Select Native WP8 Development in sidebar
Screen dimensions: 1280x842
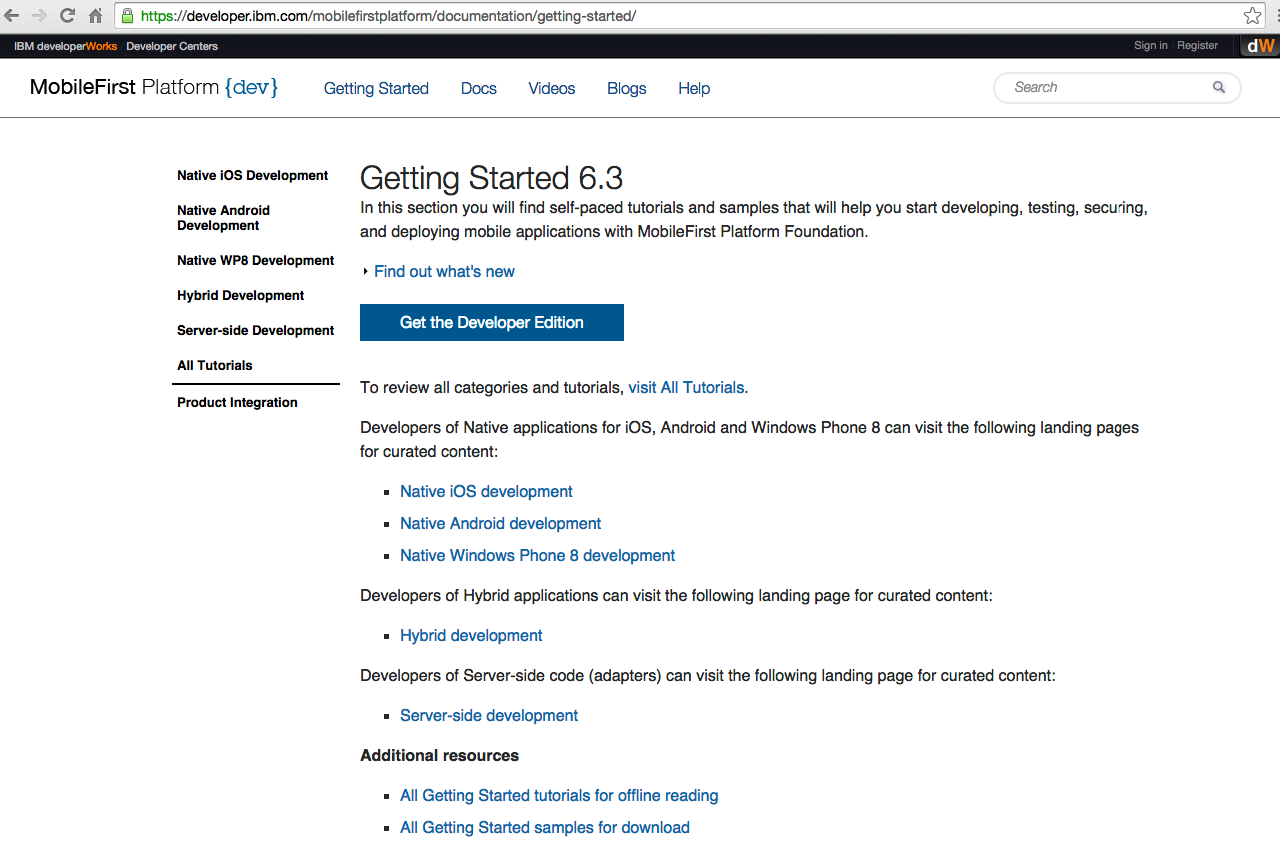(256, 260)
